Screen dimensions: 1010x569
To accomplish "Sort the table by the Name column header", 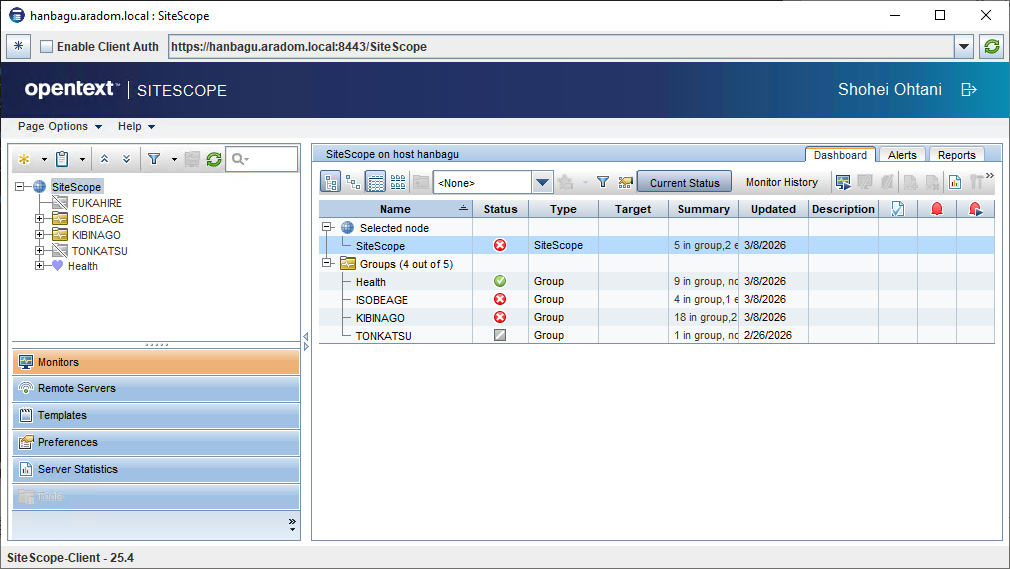I will click(x=395, y=209).
